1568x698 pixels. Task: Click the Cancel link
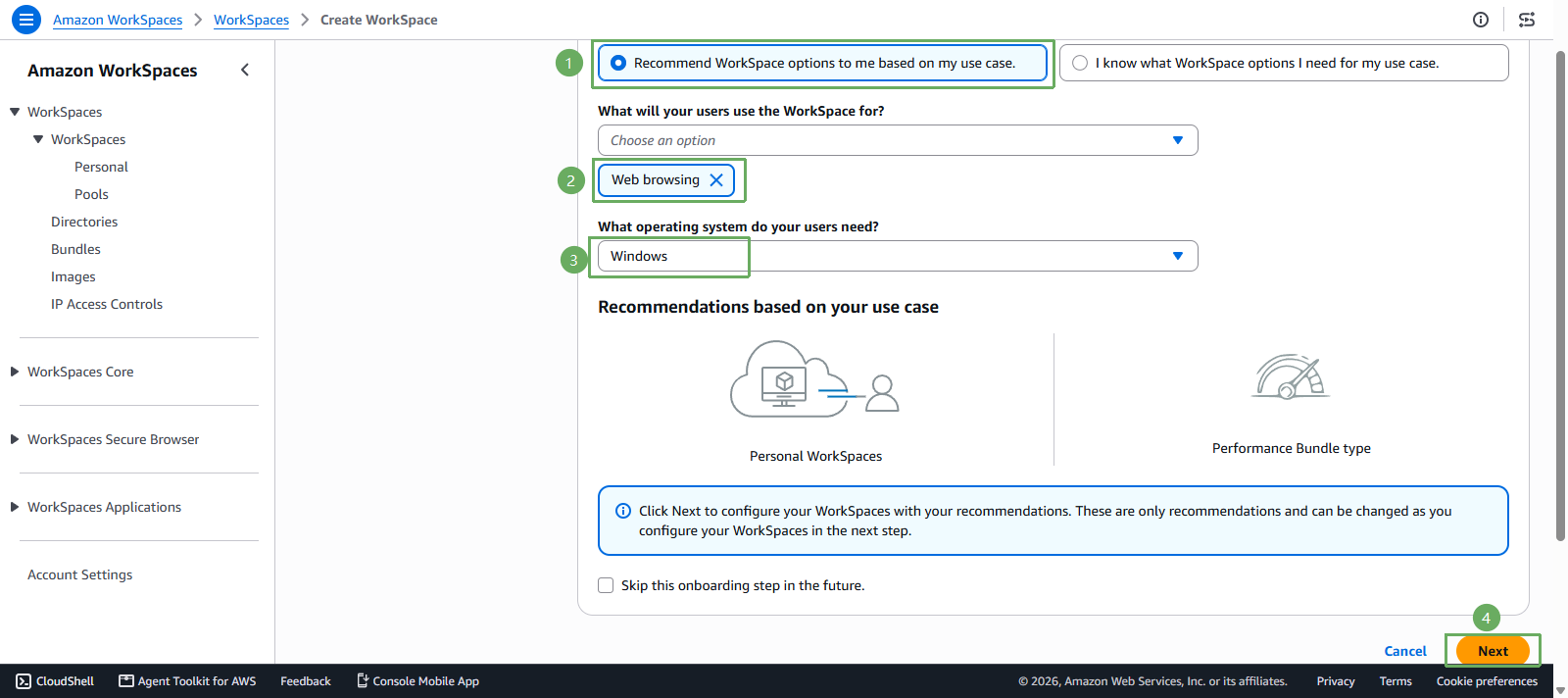(x=1405, y=651)
